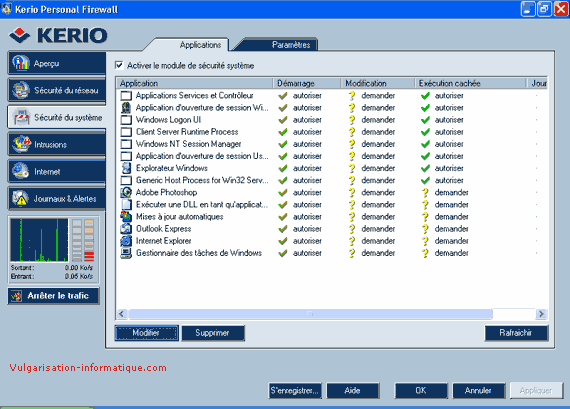Click the Application d'ouverture de session Wi... icon
This screenshot has height=409, width=570.
tap(126, 108)
